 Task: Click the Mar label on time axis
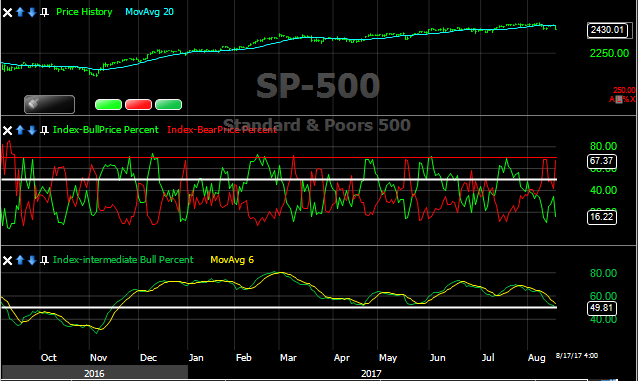[x=288, y=358]
